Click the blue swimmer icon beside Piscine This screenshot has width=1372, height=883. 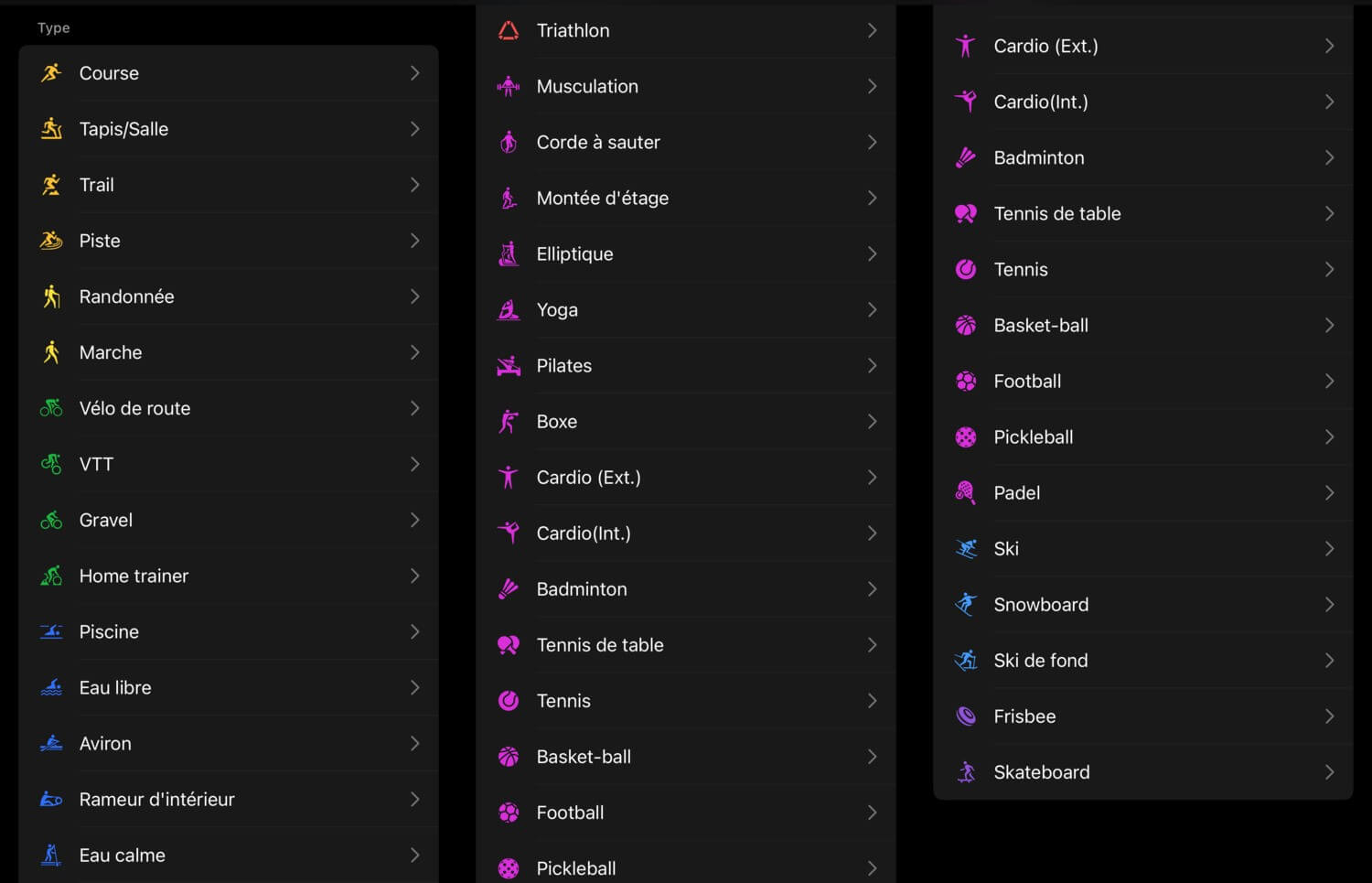tap(51, 631)
